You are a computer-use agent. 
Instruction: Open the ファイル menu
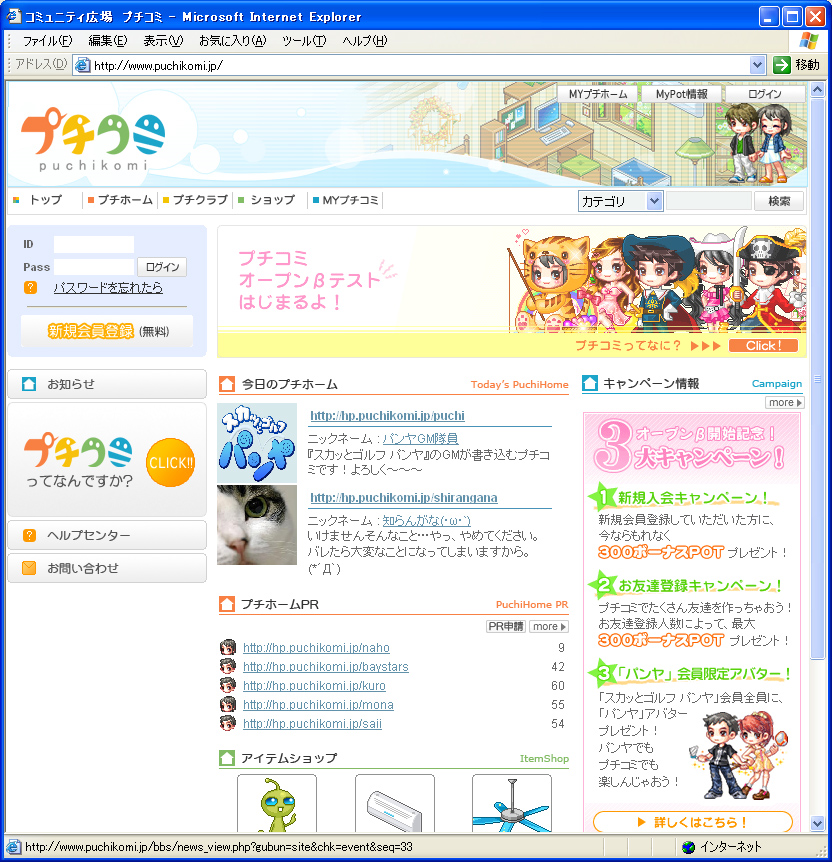47,41
